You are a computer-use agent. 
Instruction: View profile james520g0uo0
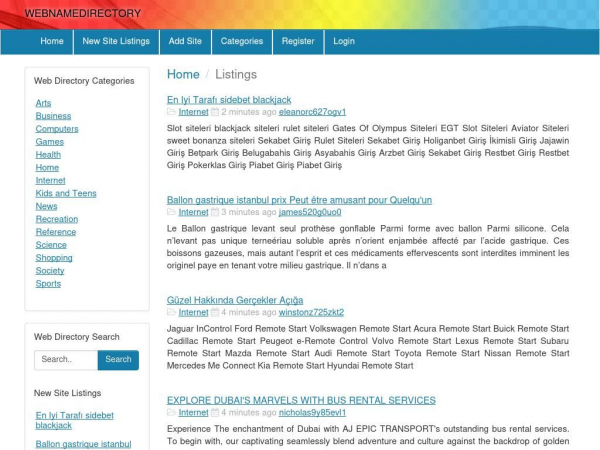point(310,212)
